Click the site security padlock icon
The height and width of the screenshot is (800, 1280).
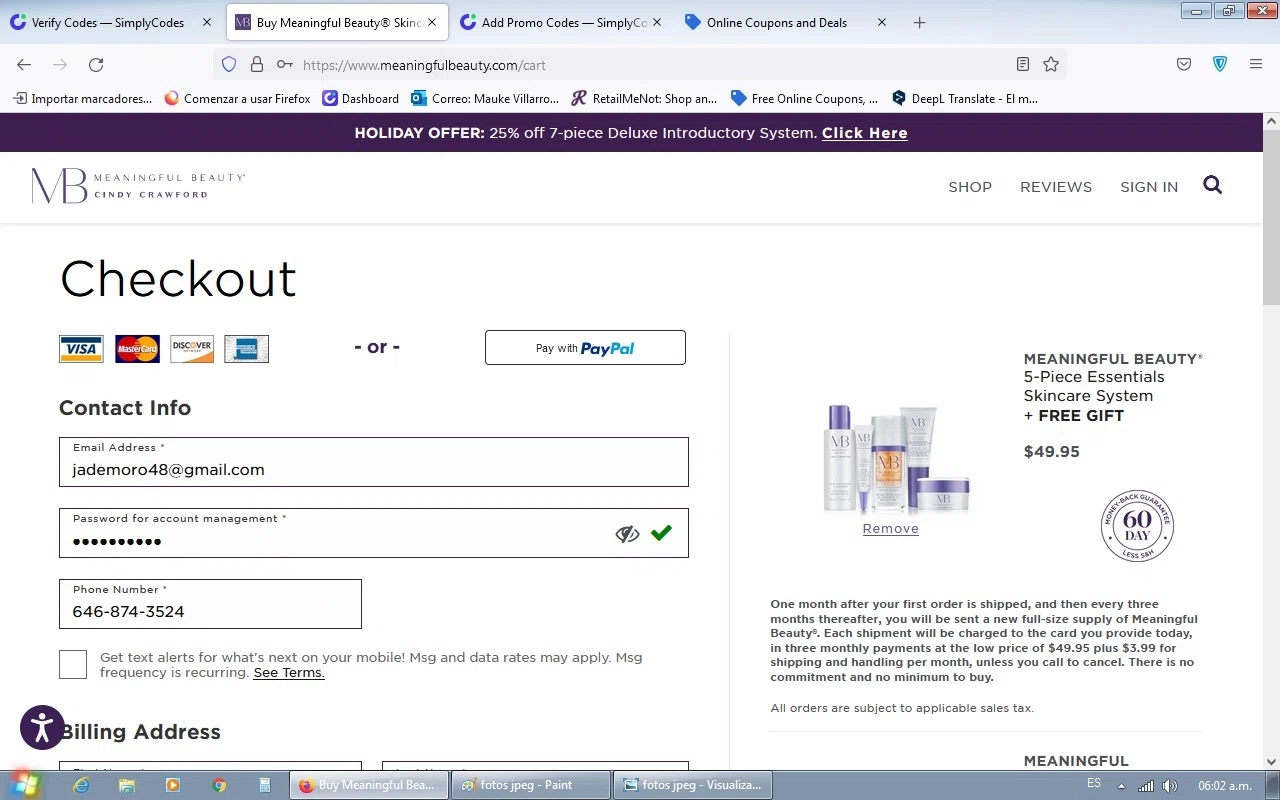(257, 64)
